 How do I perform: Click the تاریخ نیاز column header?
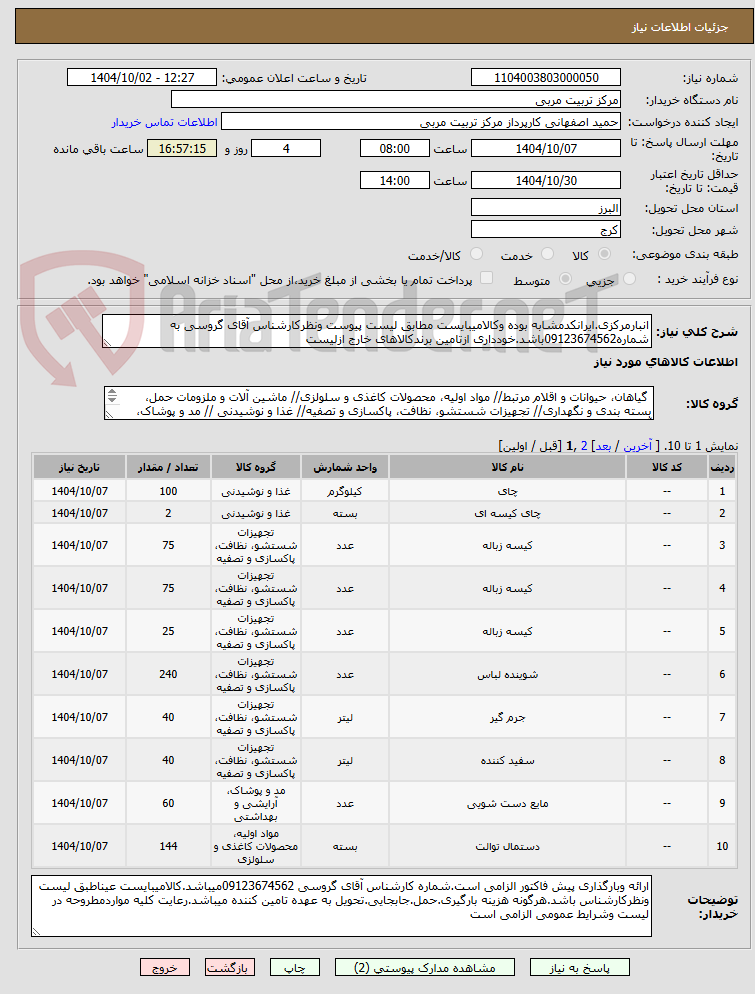point(79,467)
